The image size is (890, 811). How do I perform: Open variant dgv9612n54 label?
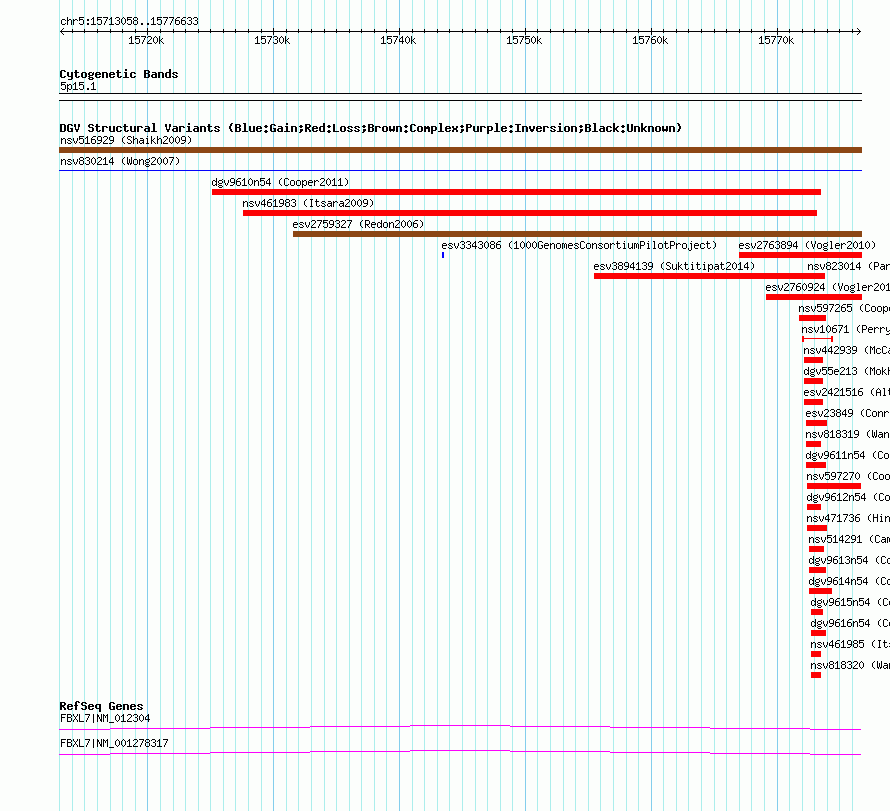click(x=848, y=497)
